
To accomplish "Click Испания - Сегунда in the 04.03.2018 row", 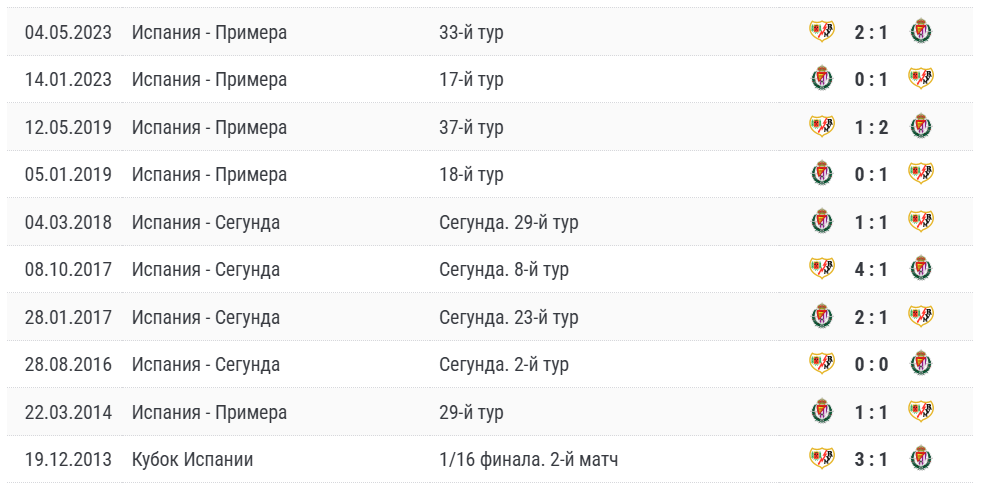I will coord(205,222).
